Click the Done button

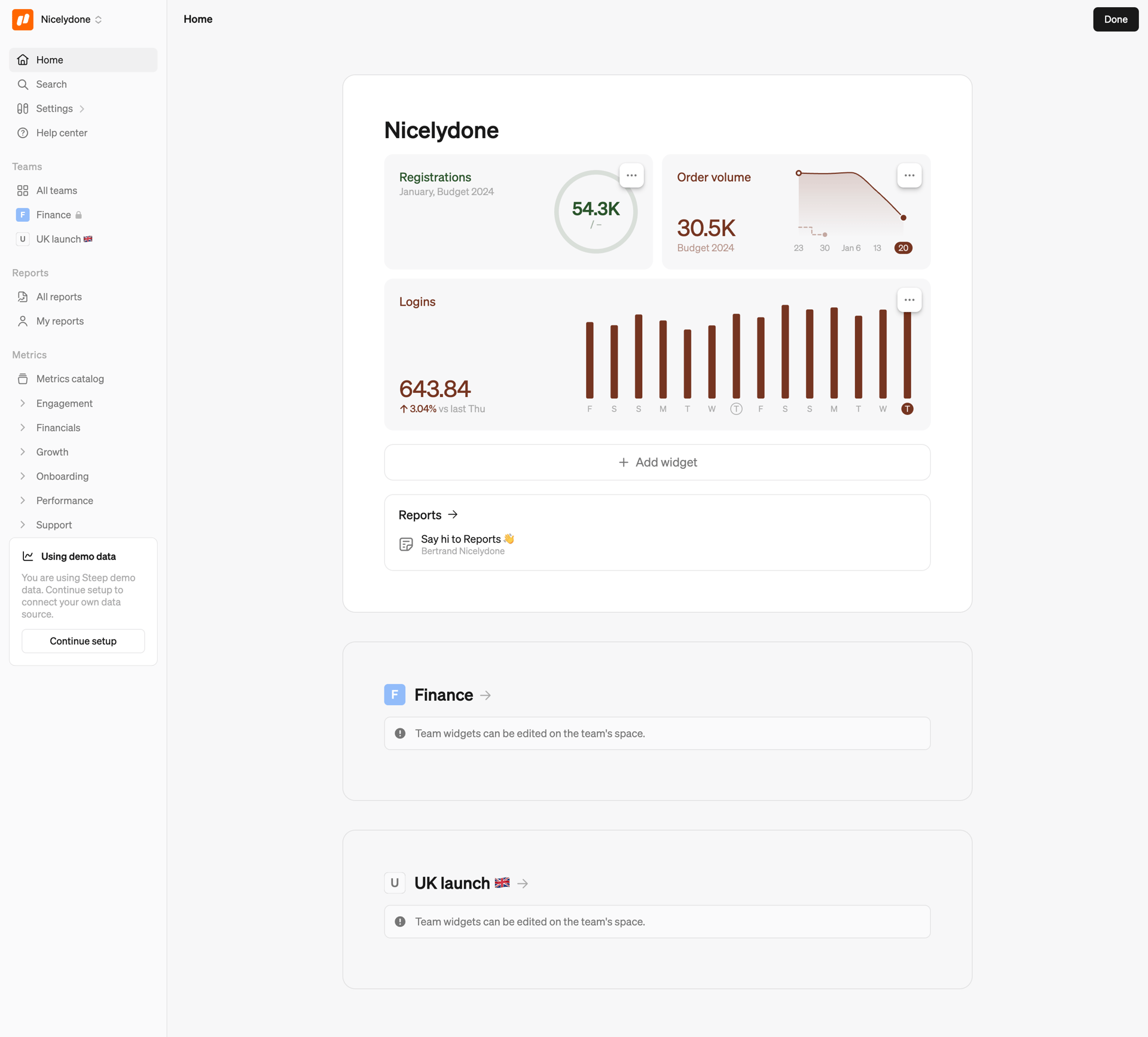[1115, 19]
